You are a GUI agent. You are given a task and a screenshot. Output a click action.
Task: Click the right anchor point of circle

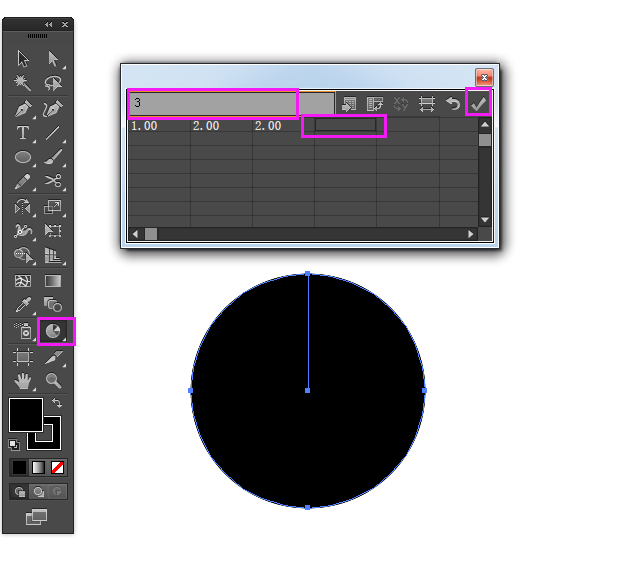(424, 391)
